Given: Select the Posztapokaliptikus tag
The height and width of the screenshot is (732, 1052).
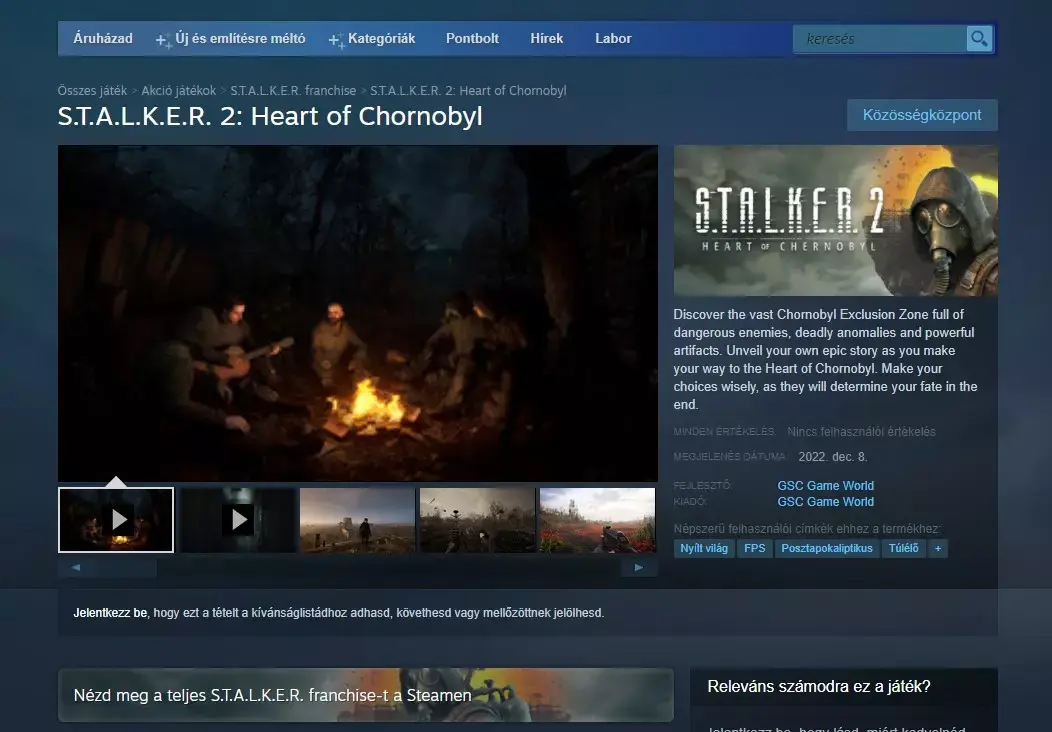Looking at the screenshot, I should click(827, 548).
